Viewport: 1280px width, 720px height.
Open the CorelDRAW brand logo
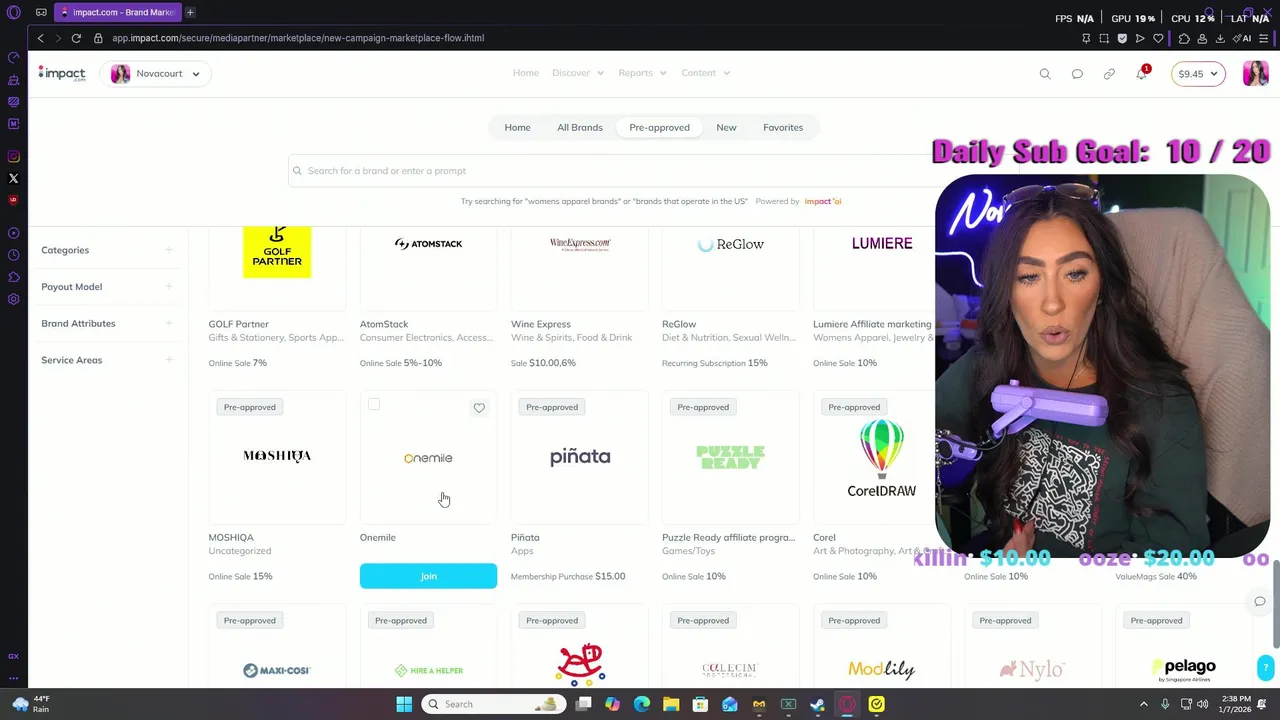click(x=881, y=458)
